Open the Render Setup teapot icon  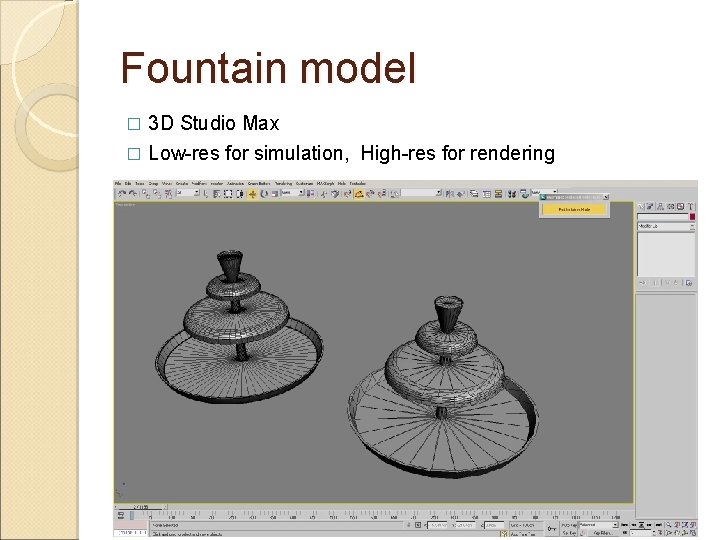pyautogui.click(x=523, y=194)
